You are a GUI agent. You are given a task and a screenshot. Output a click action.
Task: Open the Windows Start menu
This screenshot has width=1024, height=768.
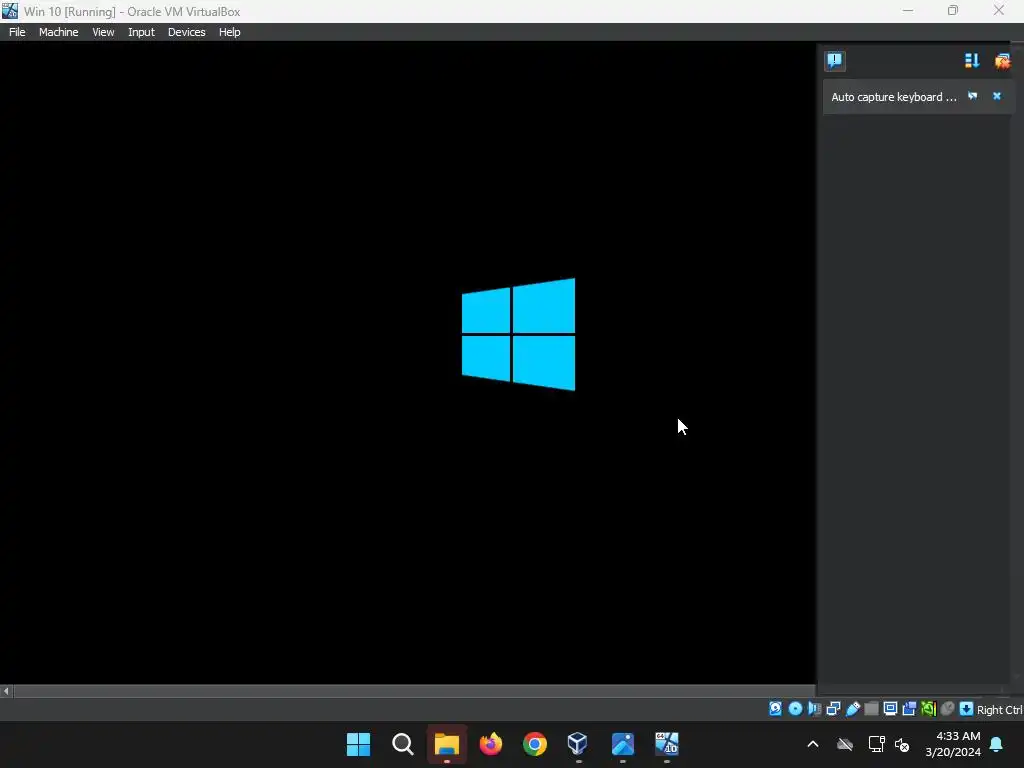[x=359, y=744]
